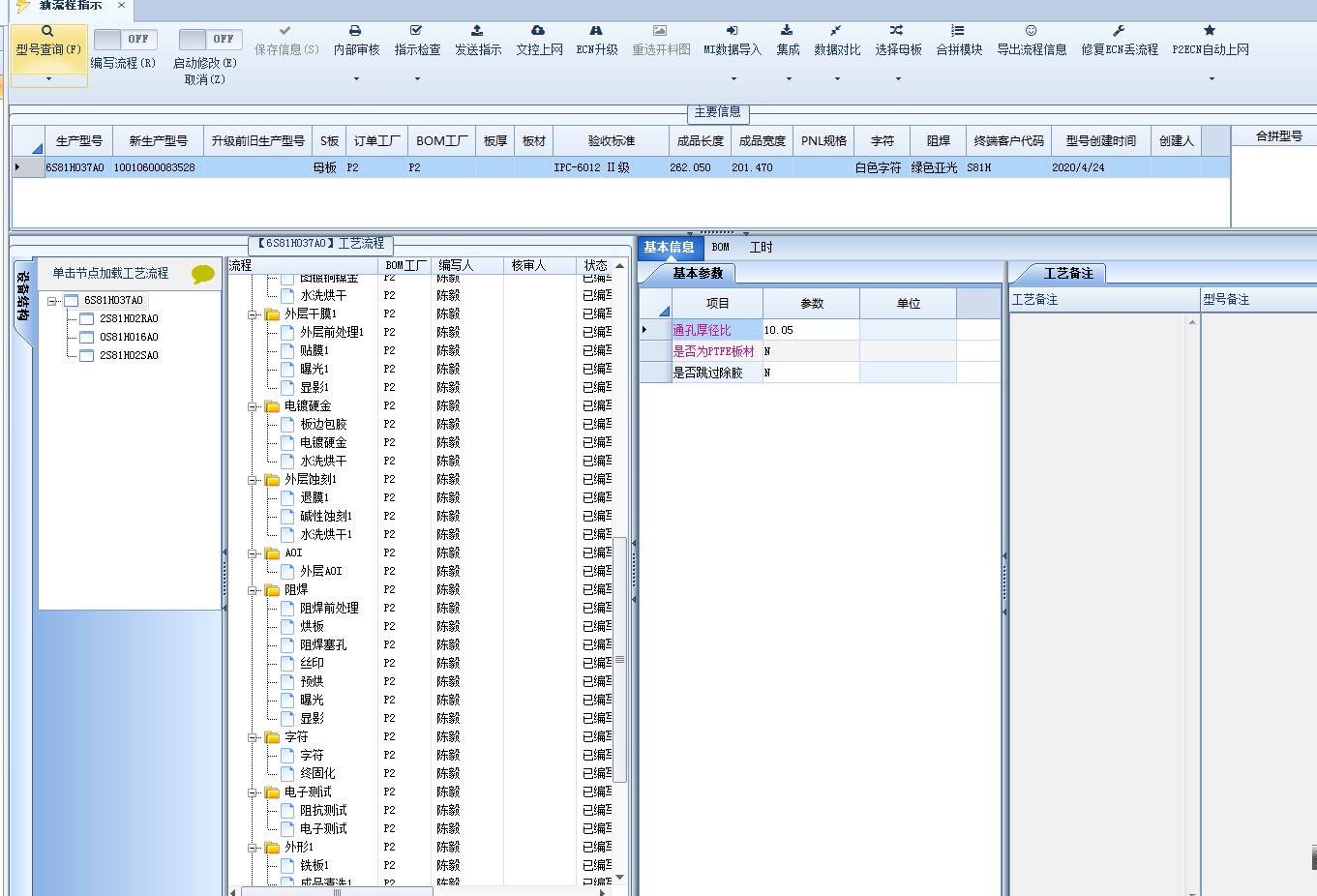The height and width of the screenshot is (896, 1317).
Task: Open the MI数据导入 dropdown arrow
Action: click(x=733, y=79)
